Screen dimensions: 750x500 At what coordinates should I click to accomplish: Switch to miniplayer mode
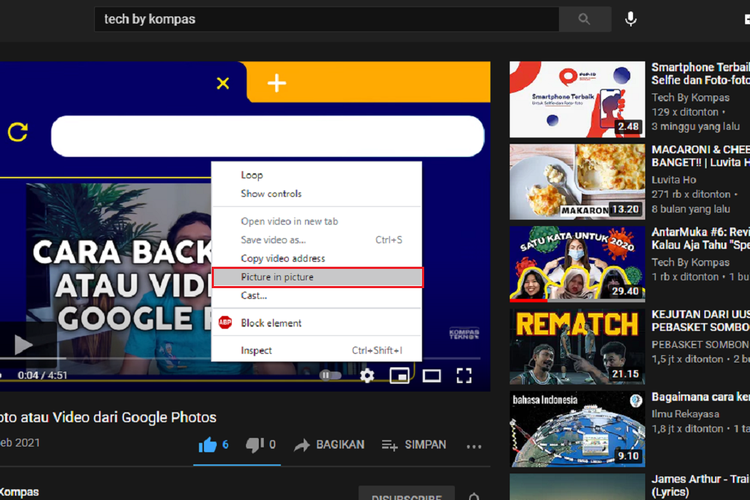coord(399,376)
